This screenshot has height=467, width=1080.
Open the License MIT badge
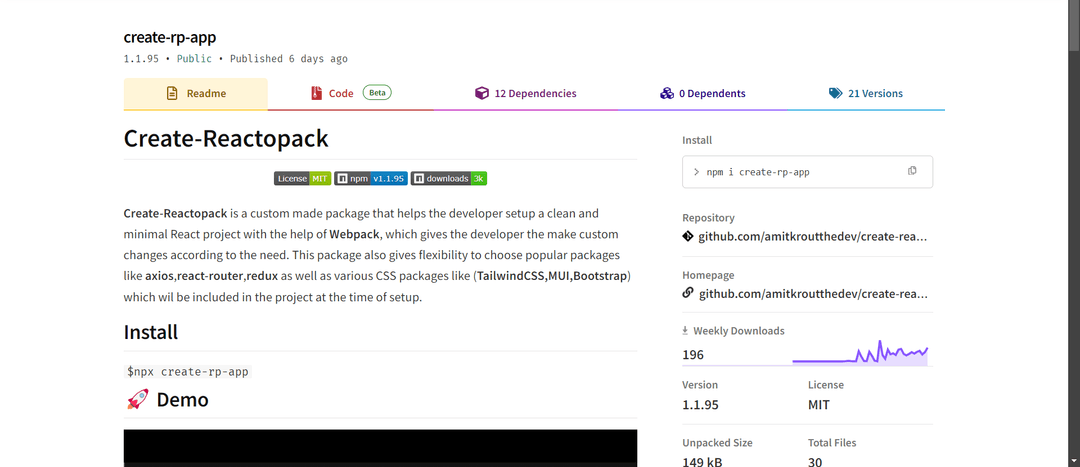(303, 178)
